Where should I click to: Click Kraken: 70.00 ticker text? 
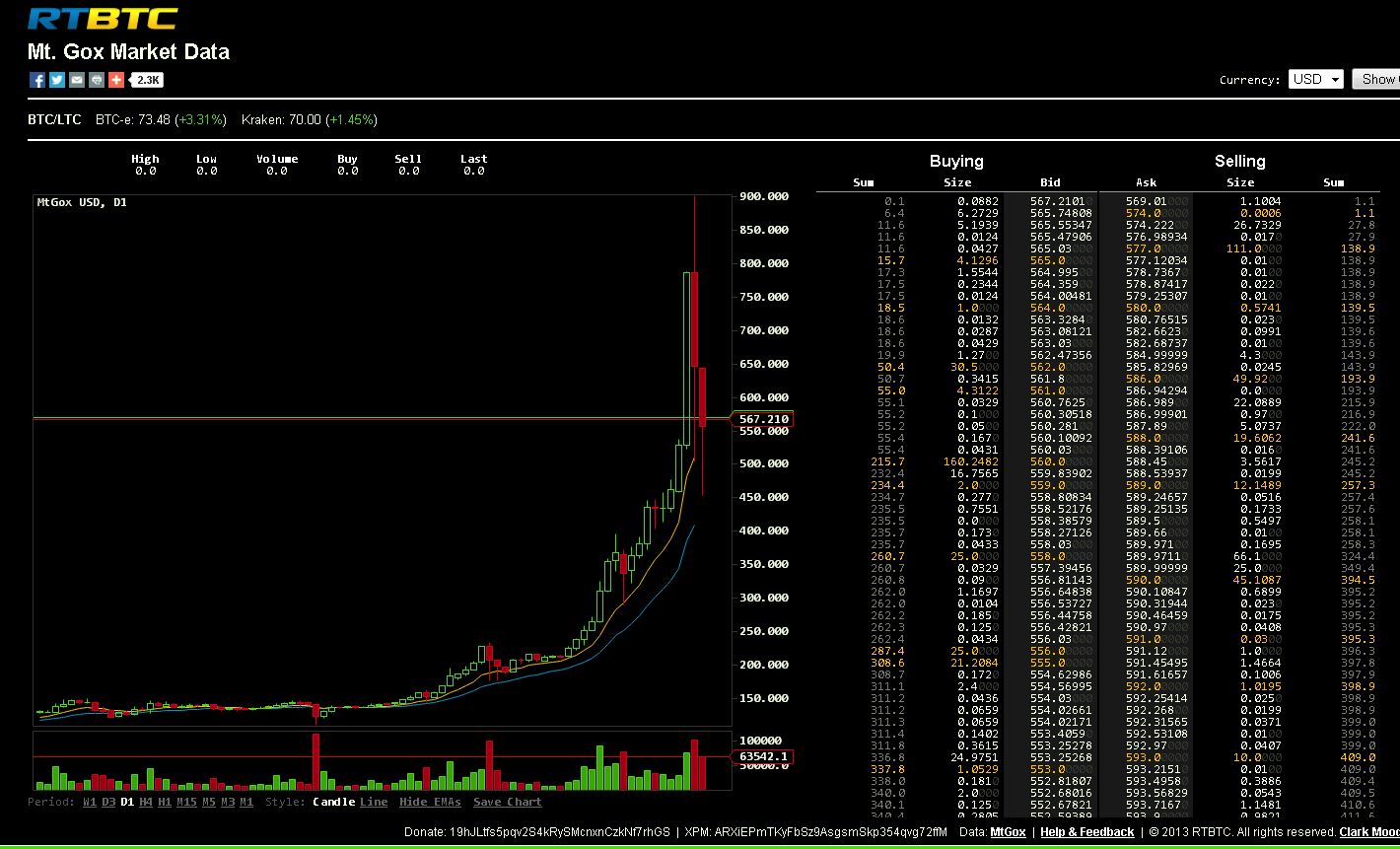tap(281, 119)
